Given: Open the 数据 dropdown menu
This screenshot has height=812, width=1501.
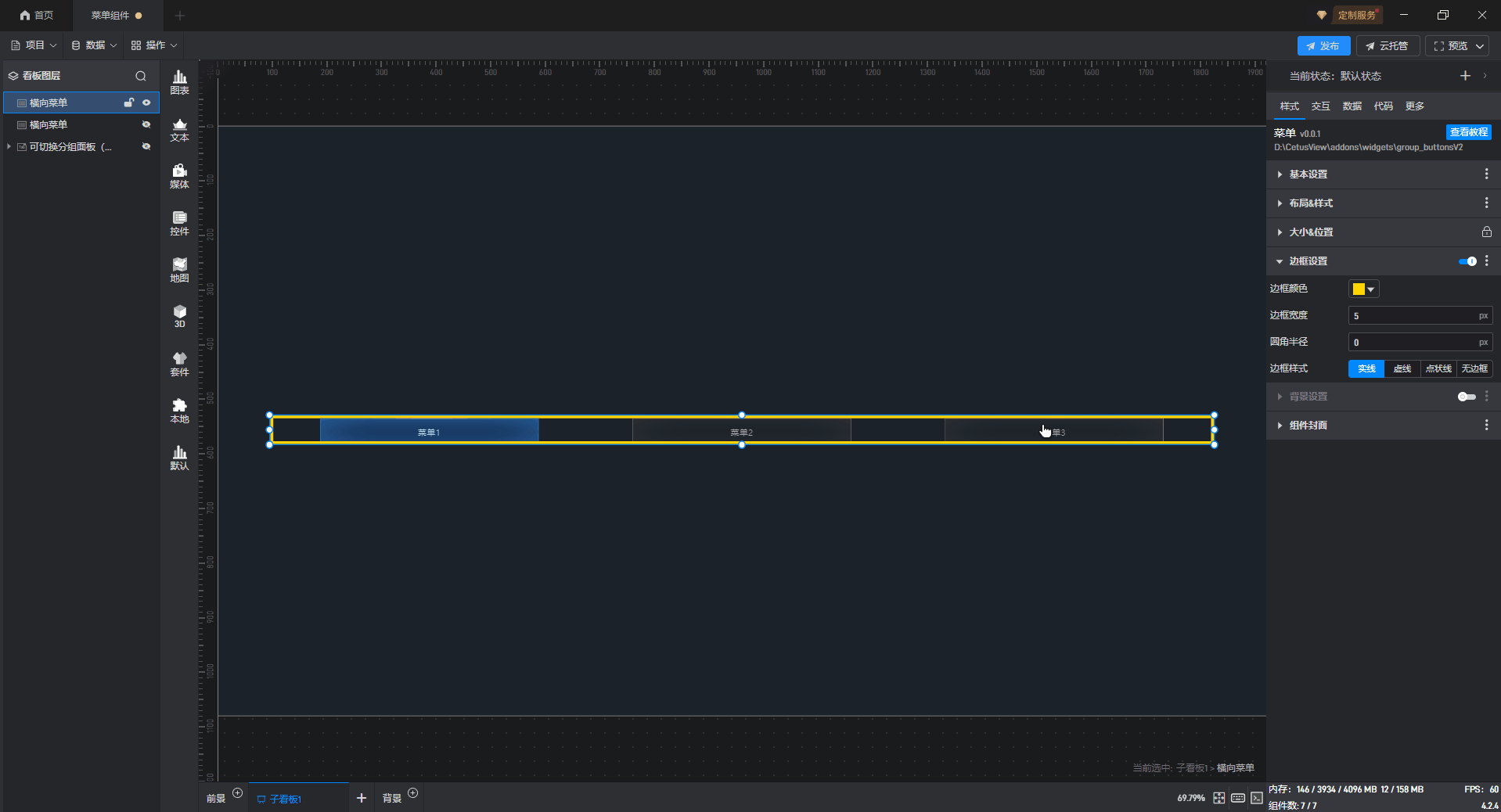Looking at the screenshot, I should click(x=94, y=45).
